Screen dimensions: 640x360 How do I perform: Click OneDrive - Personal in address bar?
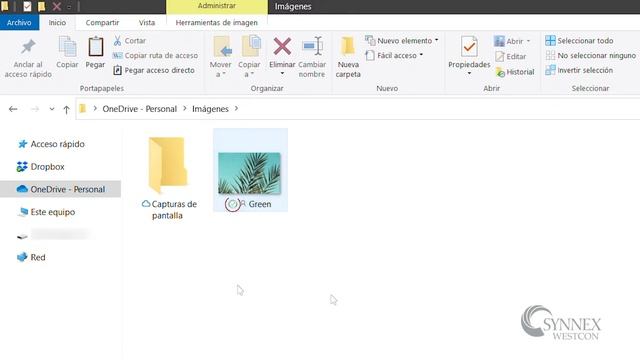(140, 109)
